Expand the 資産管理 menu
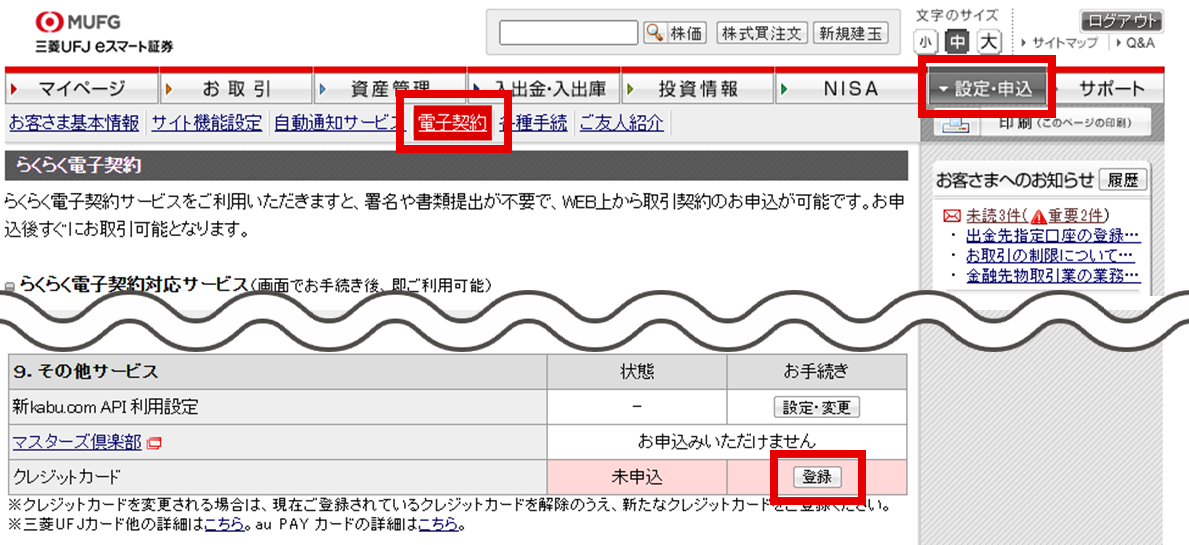The image size is (1189, 545). [390, 89]
